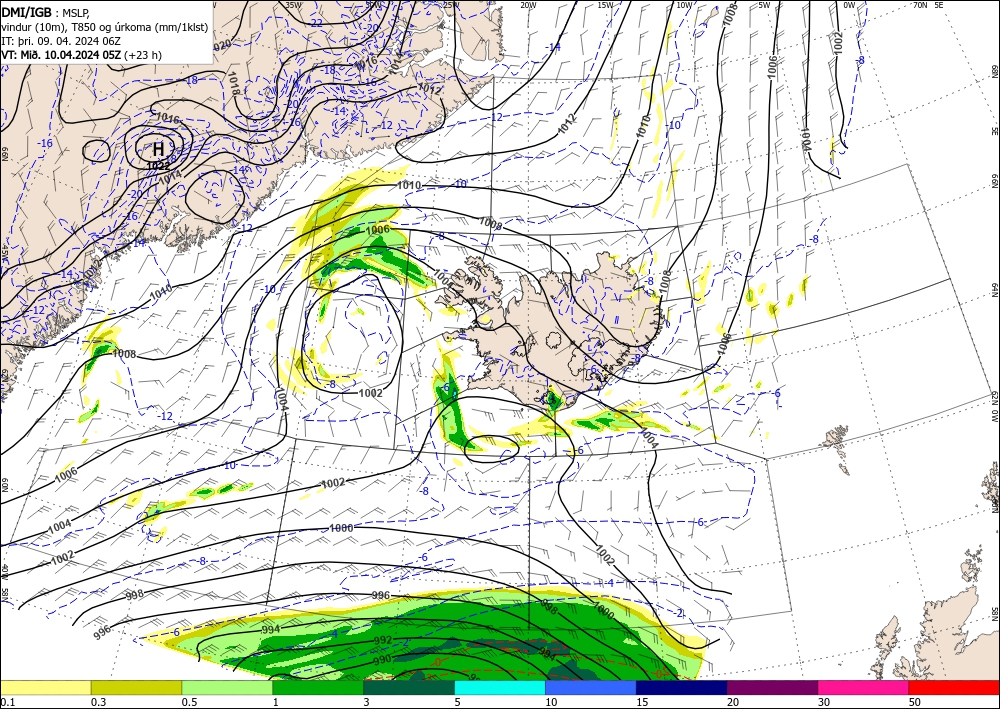
Task: Select the purple 20–30 legend swatch
Action: pos(772,687)
